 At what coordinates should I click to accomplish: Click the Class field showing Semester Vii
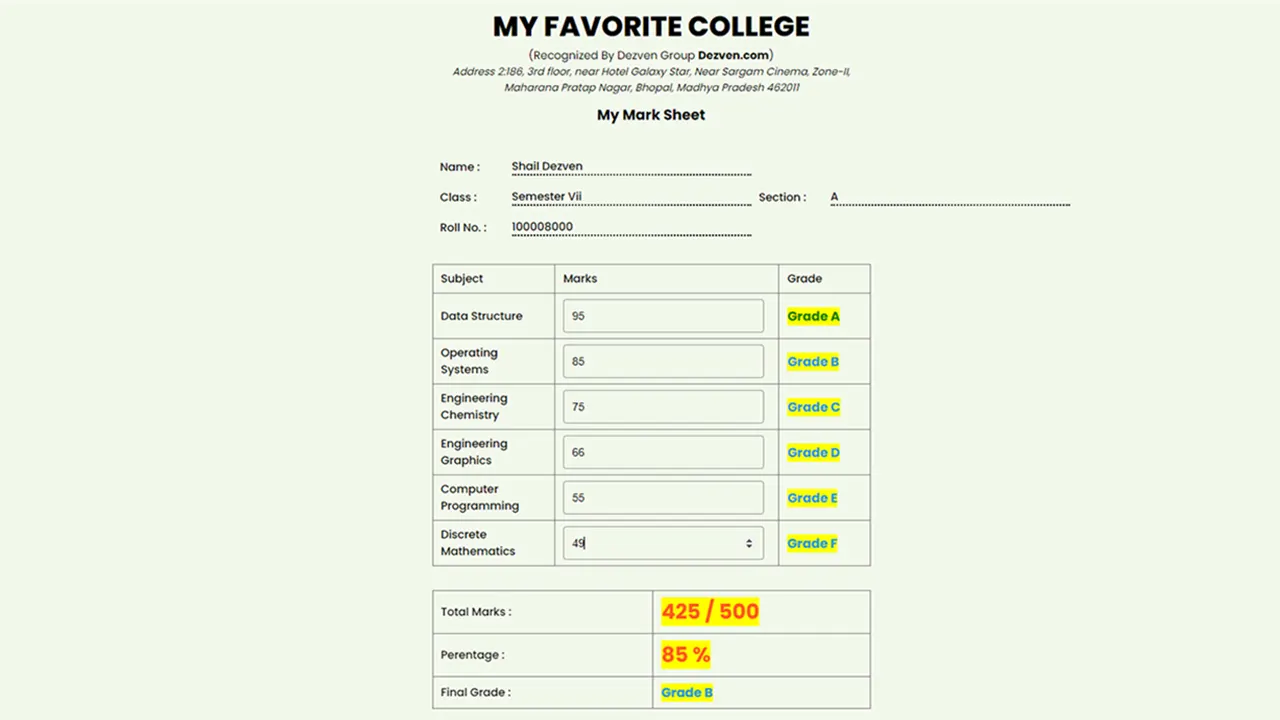point(630,196)
